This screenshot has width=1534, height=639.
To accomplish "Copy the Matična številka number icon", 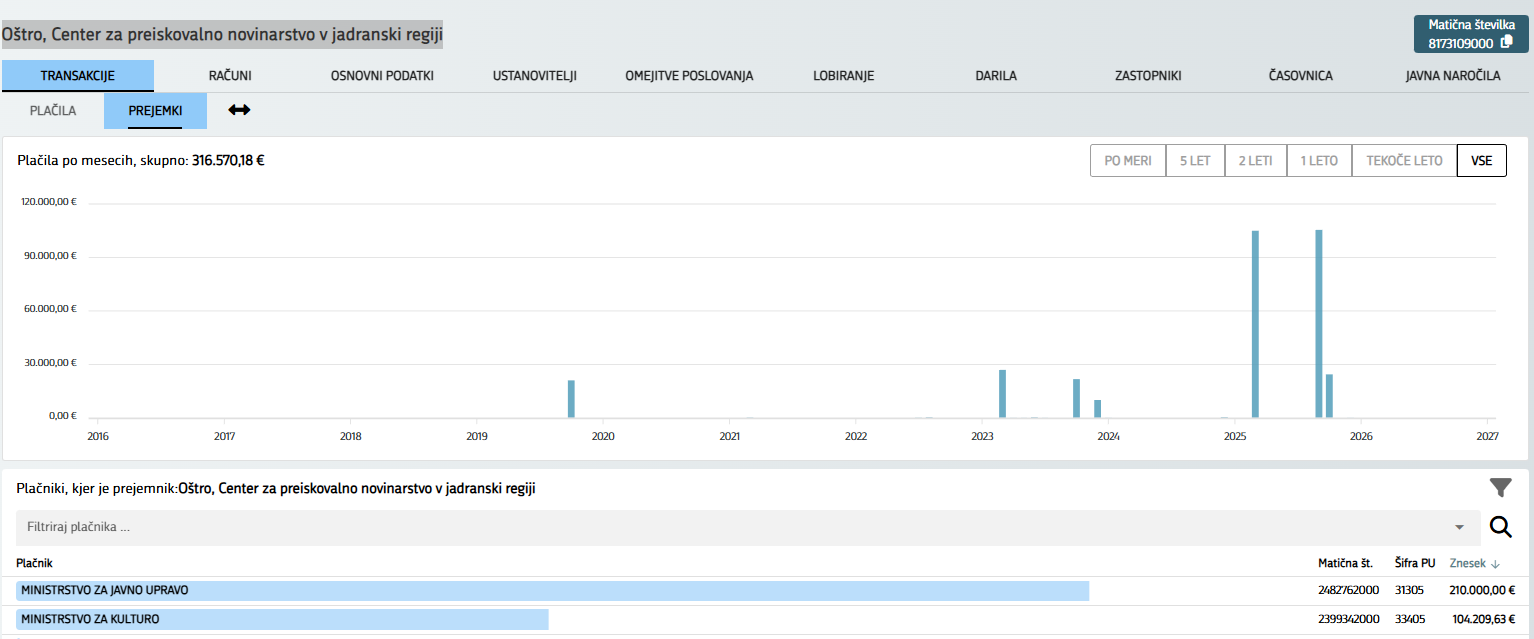I will 1507,43.
